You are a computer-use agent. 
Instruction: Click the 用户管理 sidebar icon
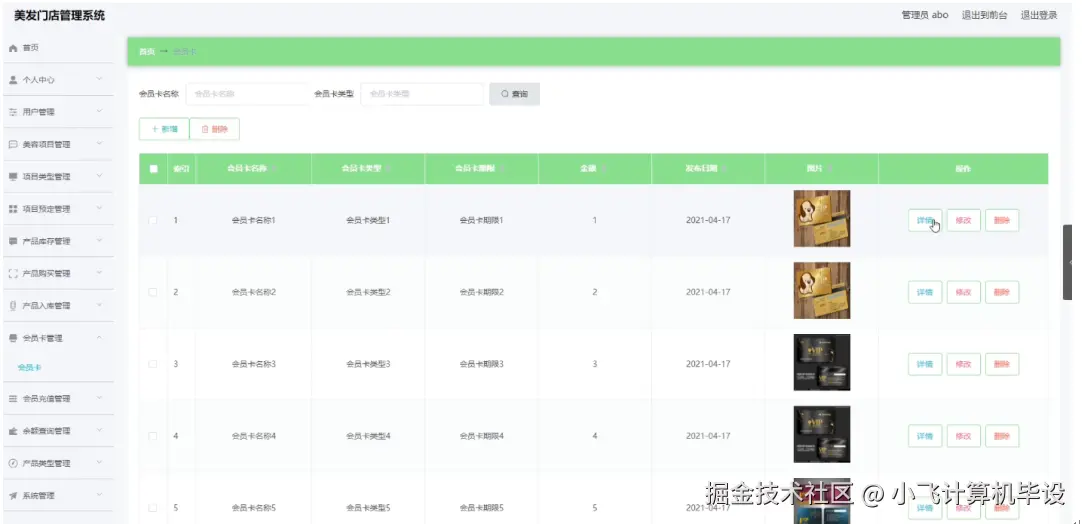pos(12,112)
